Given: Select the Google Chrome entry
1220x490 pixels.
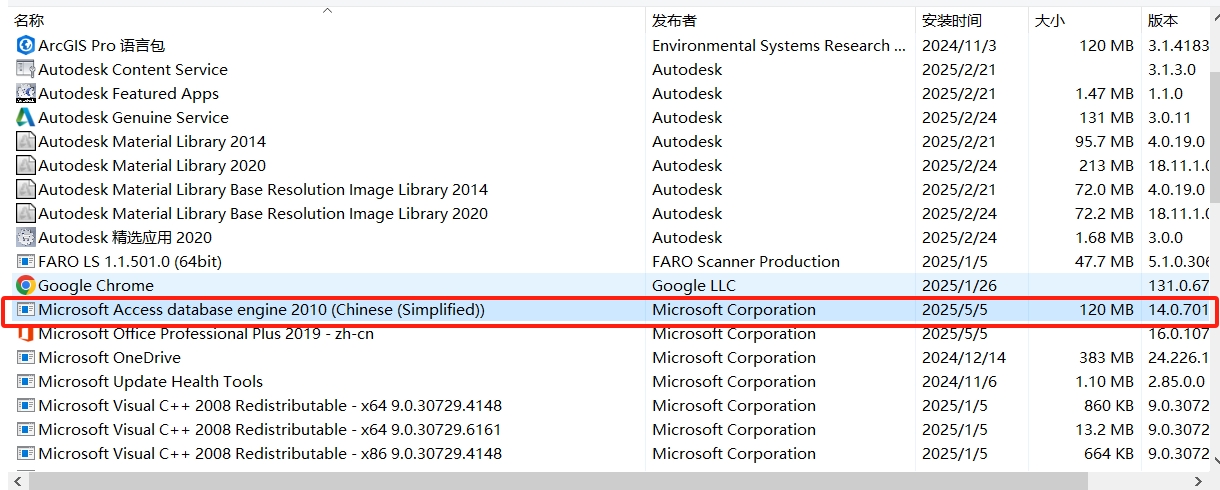Looking at the screenshot, I should (609, 285).
